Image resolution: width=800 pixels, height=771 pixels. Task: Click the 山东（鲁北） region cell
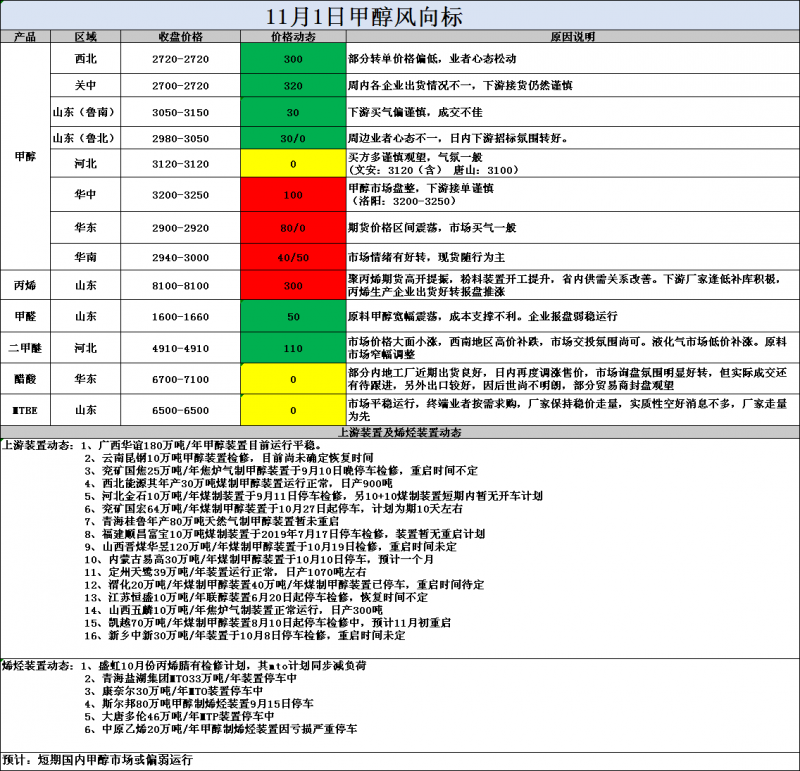[x=85, y=138]
